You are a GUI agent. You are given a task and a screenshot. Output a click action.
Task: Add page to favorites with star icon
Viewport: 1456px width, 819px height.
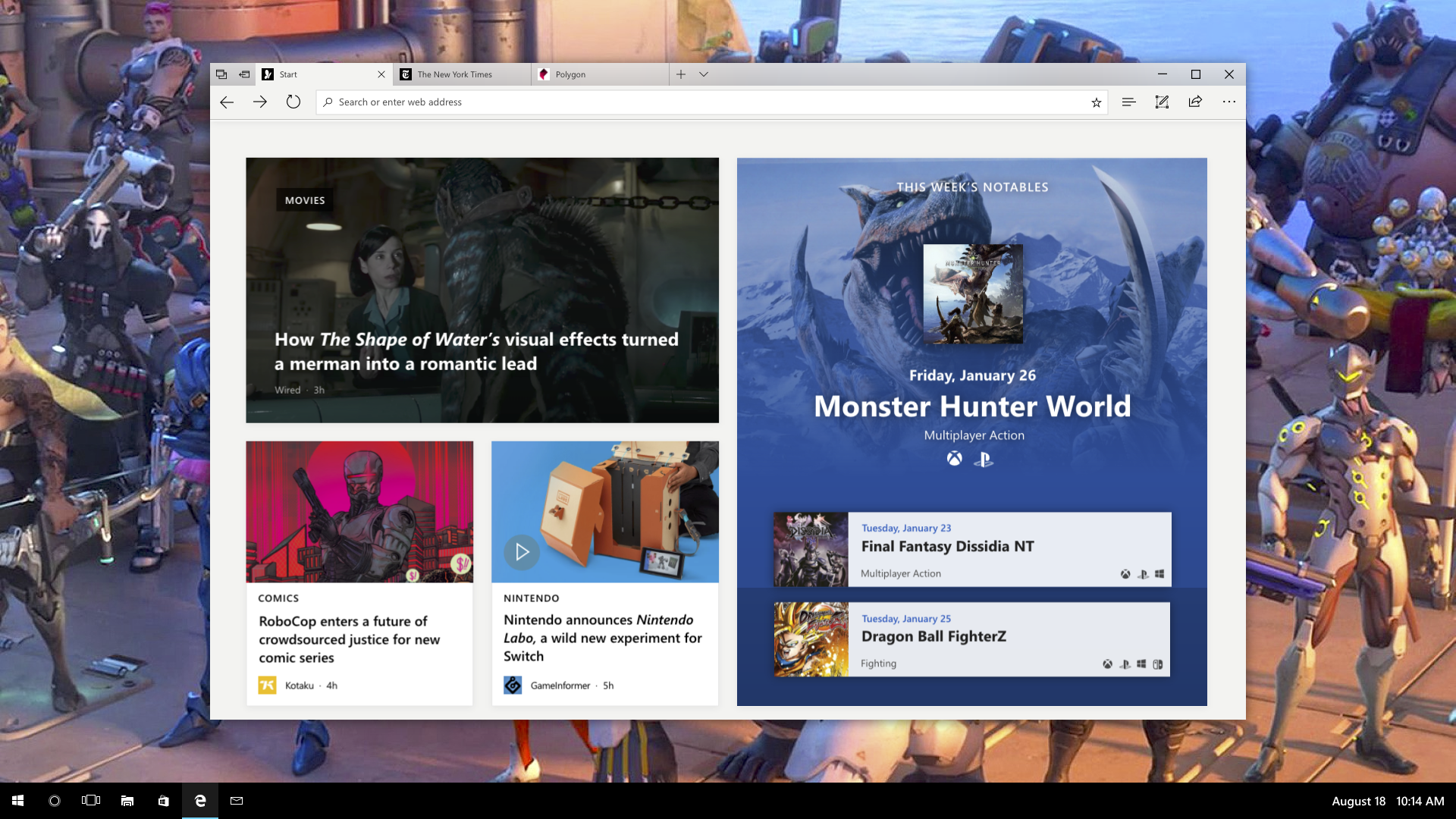click(1096, 102)
